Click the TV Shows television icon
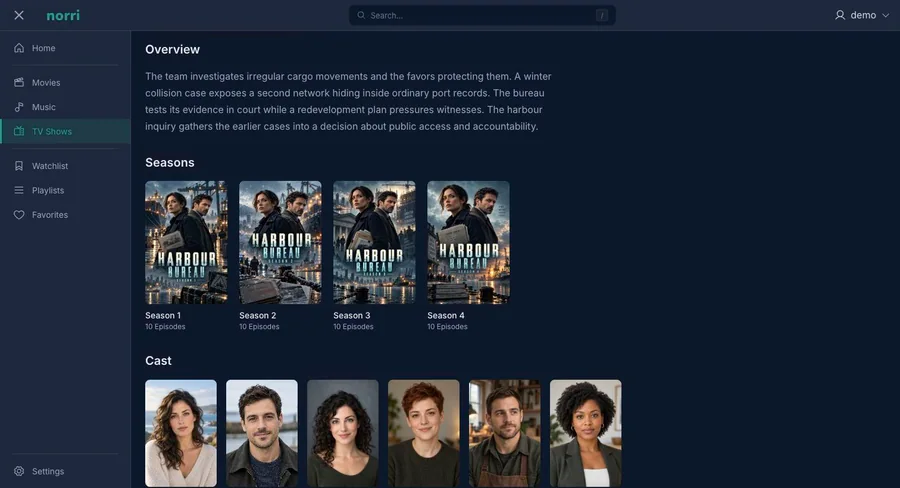This screenshot has width=900, height=488. point(19,131)
